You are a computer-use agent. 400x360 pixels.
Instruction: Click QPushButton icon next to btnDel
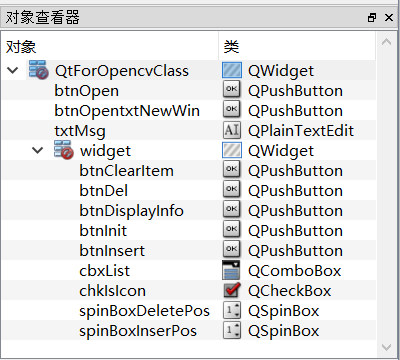231,190
